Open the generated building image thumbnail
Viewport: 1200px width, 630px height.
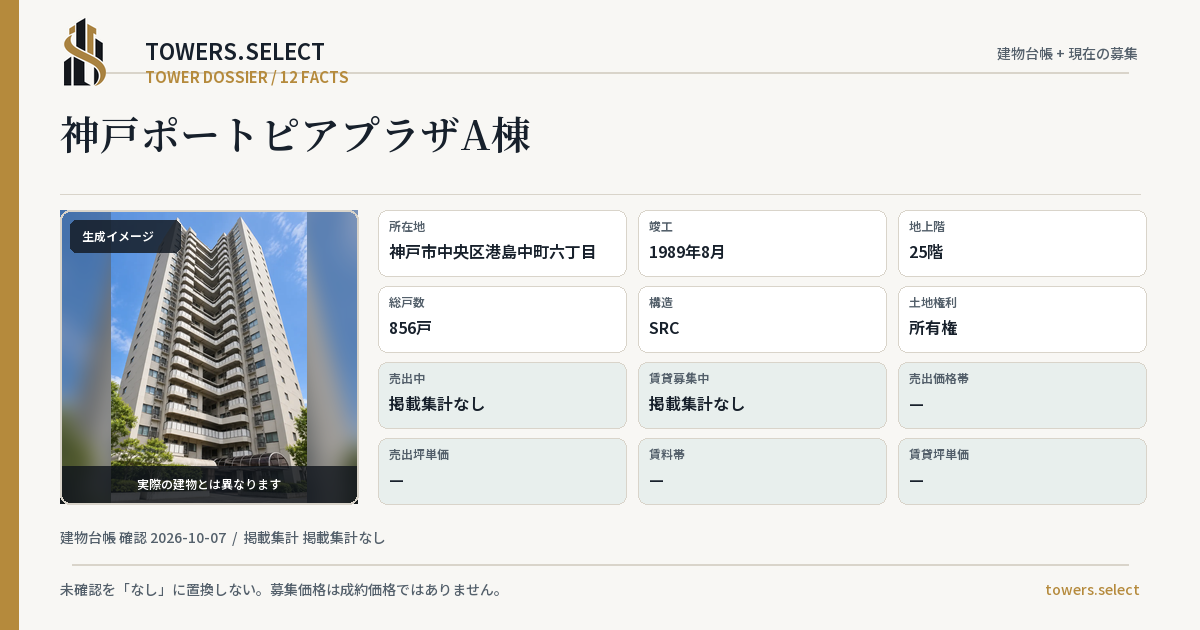click(209, 357)
